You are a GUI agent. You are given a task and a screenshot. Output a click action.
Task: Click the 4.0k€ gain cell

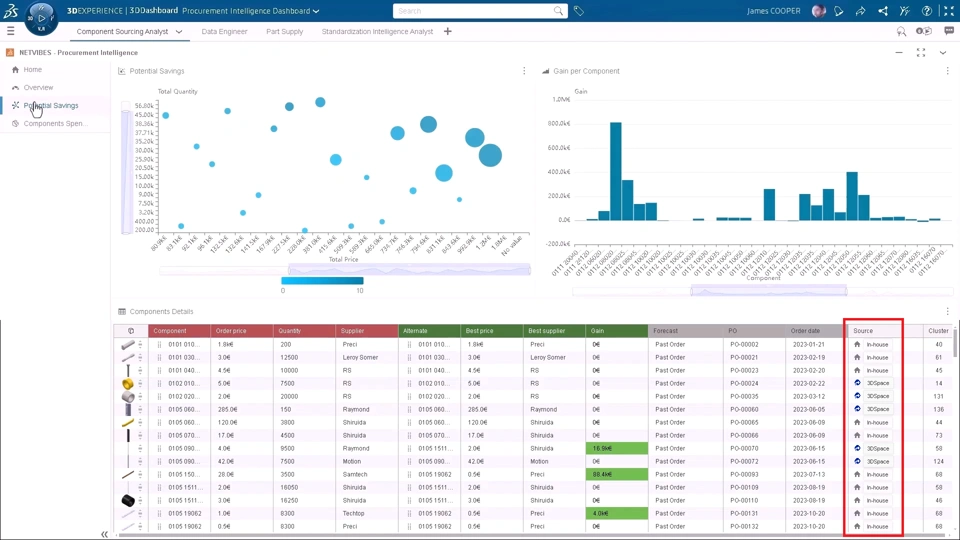(617, 514)
